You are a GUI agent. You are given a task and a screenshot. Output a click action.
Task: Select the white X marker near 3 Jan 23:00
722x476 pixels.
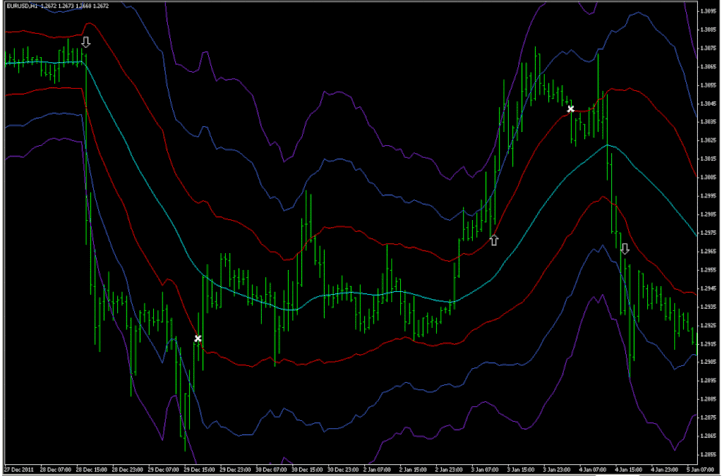pyautogui.click(x=571, y=109)
